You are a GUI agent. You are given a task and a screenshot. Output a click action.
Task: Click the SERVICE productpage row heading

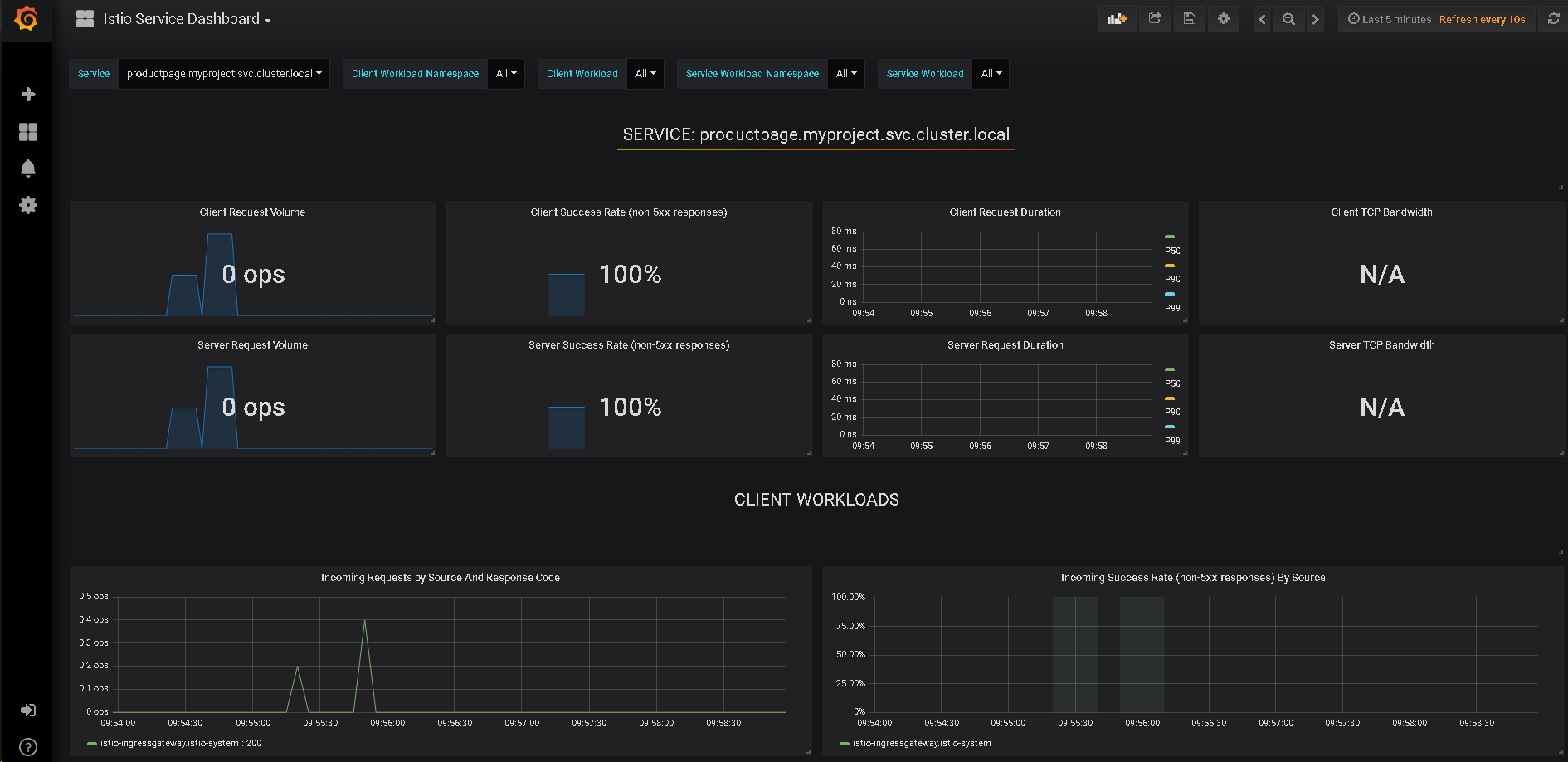coord(816,134)
